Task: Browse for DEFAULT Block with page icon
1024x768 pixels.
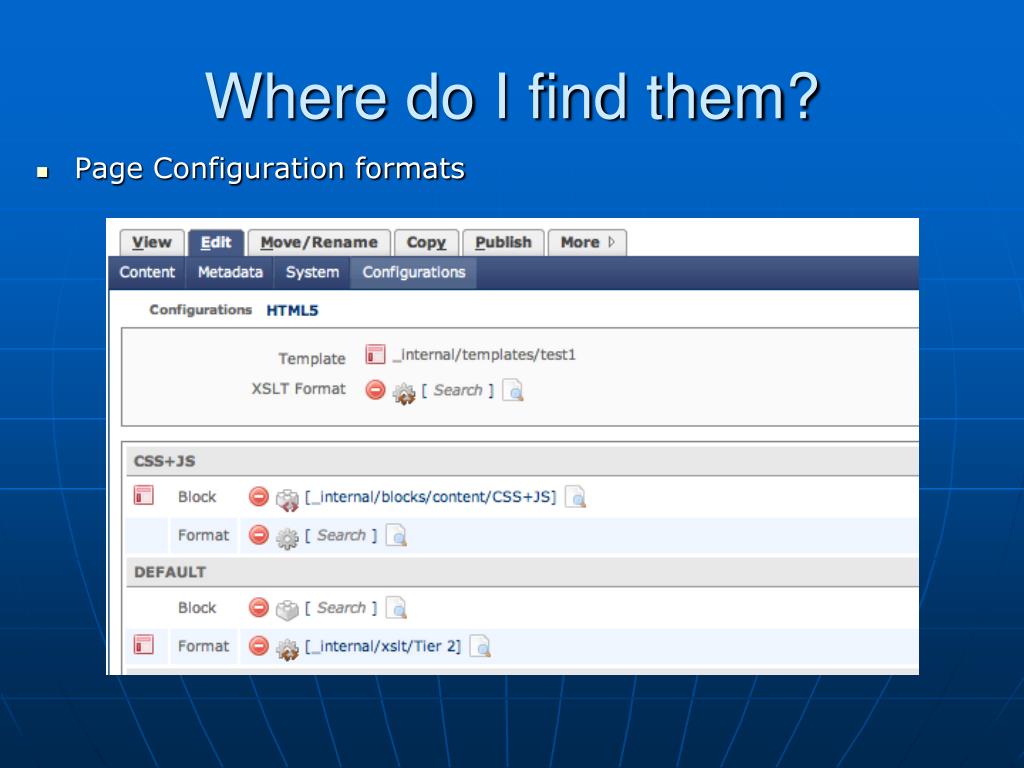Action: click(396, 607)
